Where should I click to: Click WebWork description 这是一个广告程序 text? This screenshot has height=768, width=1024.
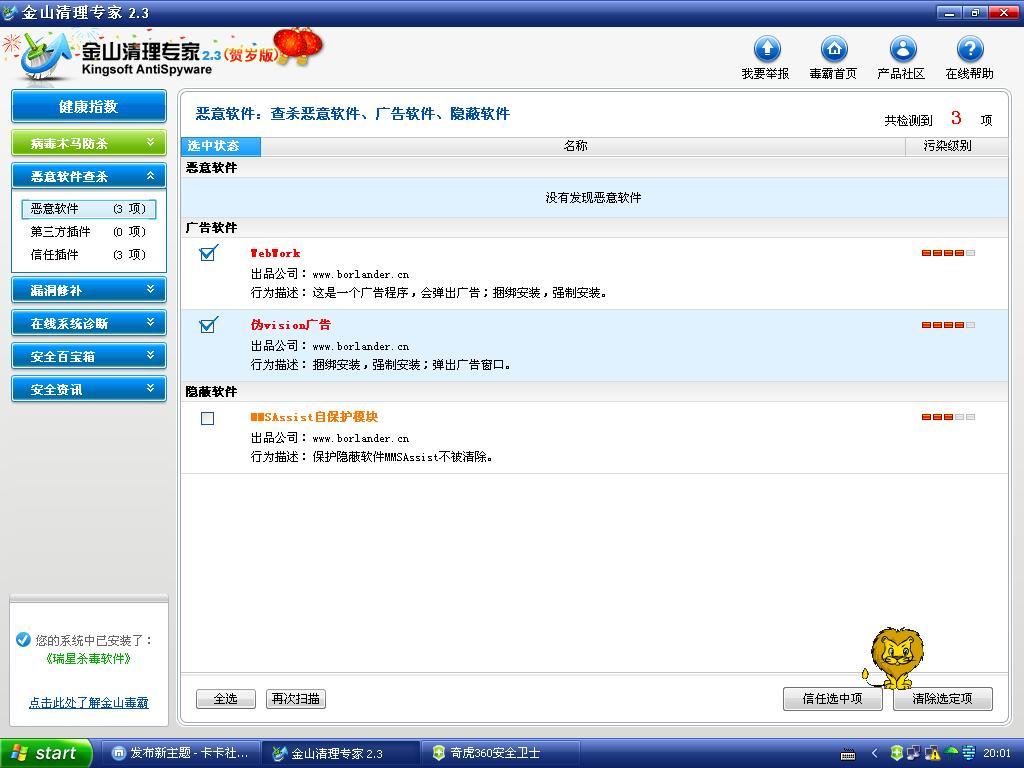pyautogui.click(x=460, y=293)
